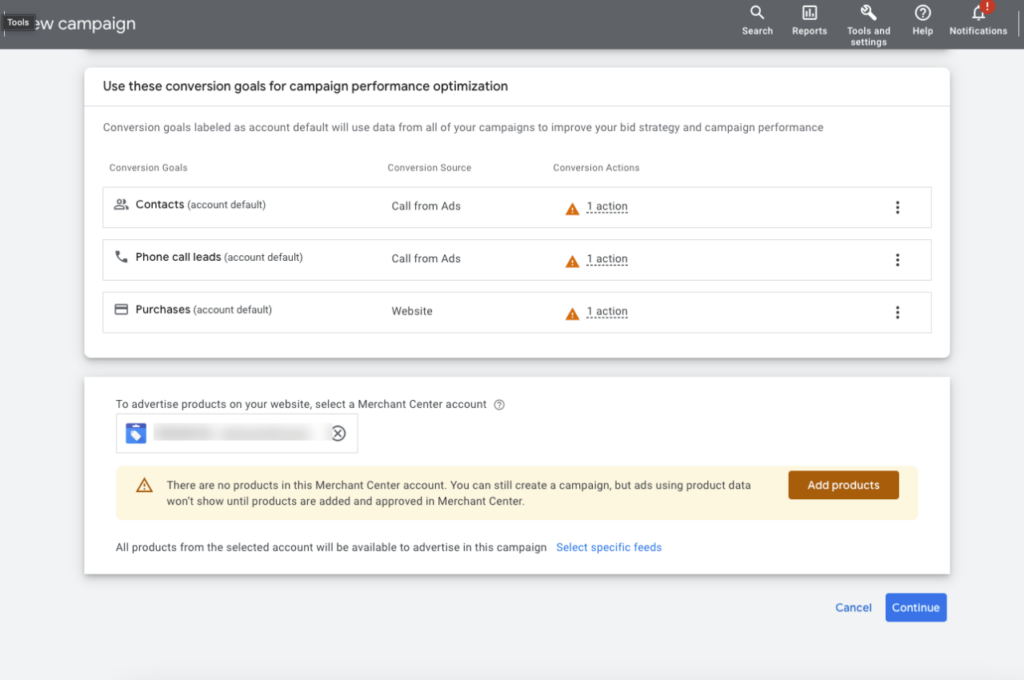Open Search from the top bar
This screenshot has width=1024, height=680.
pyautogui.click(x=757, y=14)
